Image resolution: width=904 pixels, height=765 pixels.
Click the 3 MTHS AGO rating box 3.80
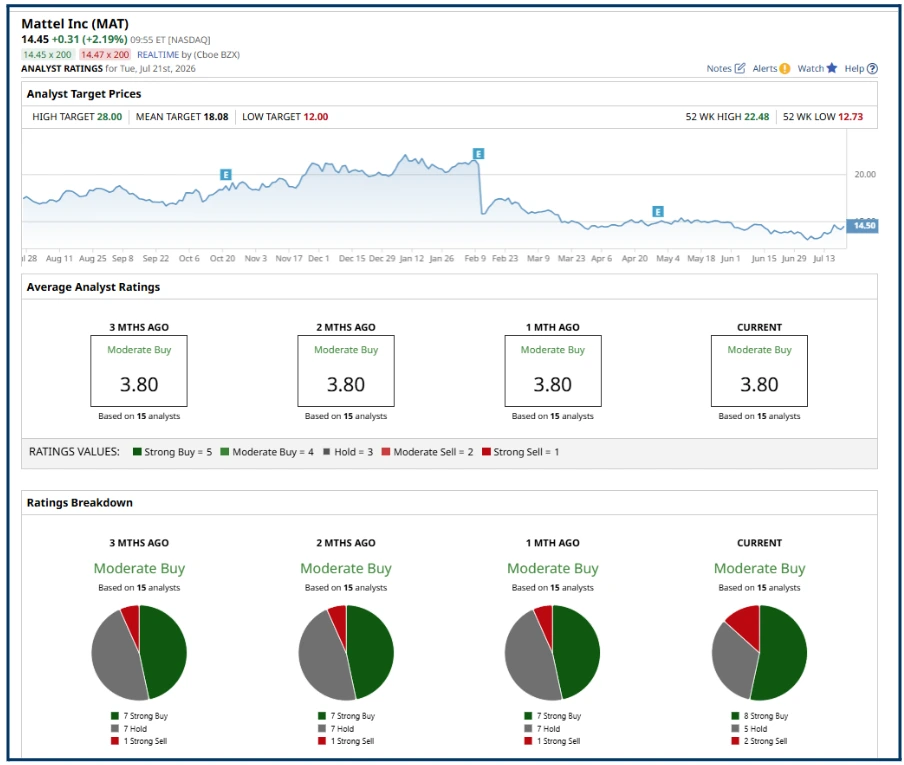[139, 371]
